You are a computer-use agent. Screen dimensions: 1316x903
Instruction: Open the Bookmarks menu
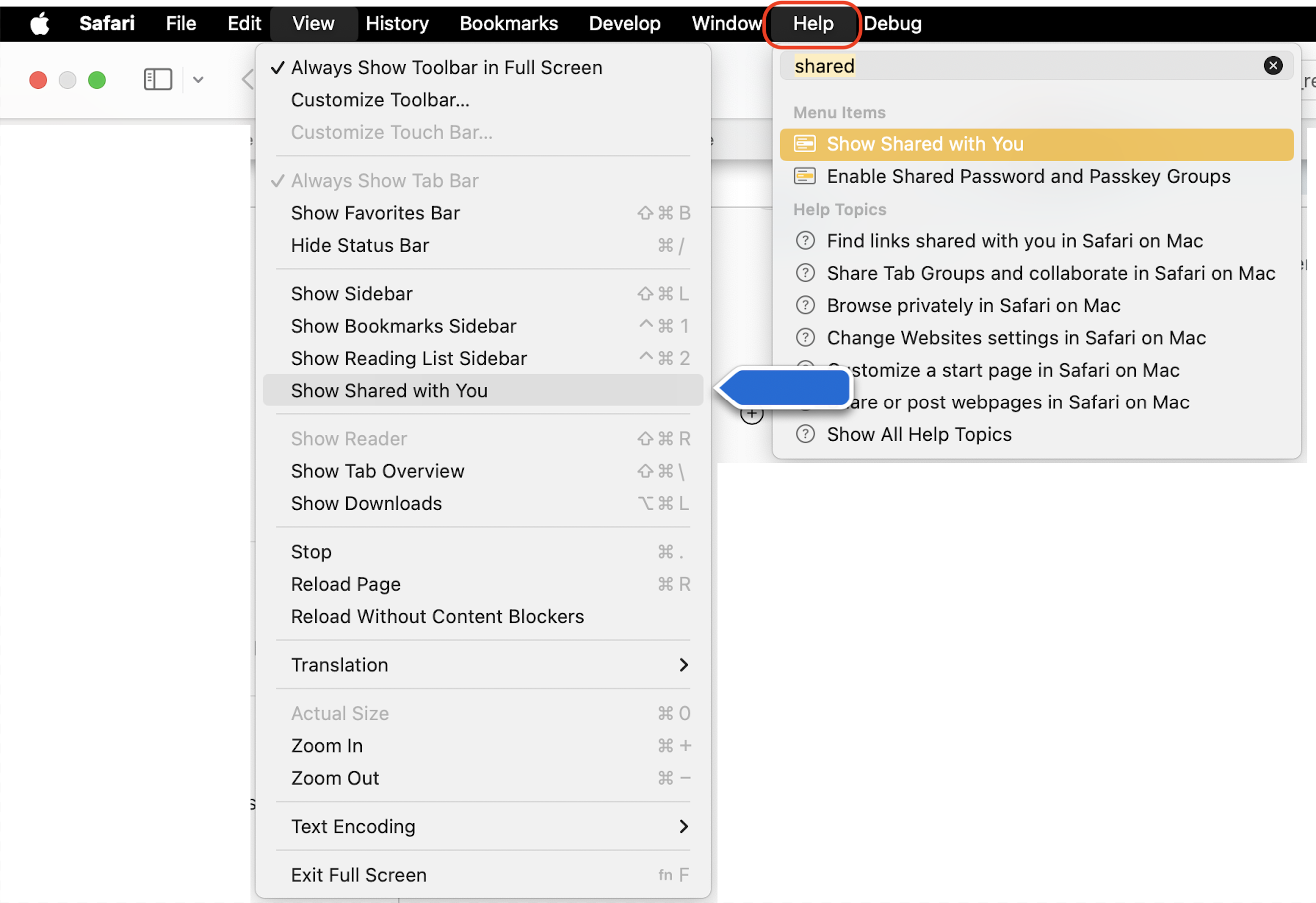click(x=508, y=24)
